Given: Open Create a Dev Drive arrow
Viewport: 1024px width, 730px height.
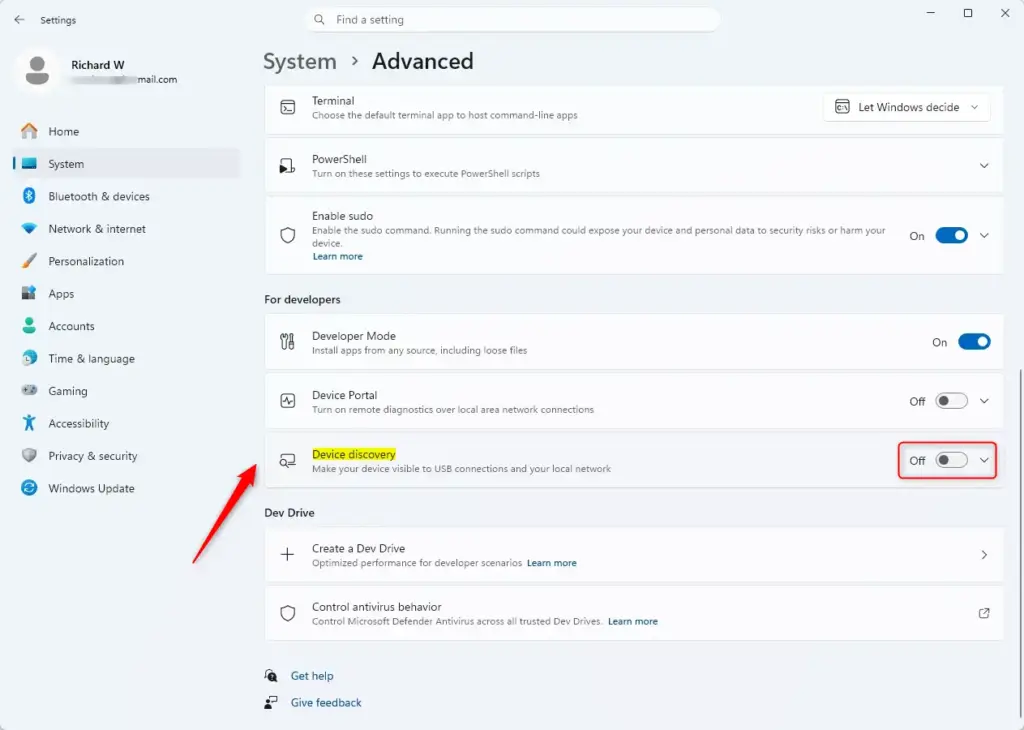Looking at the screenshot, I should 984,554.
